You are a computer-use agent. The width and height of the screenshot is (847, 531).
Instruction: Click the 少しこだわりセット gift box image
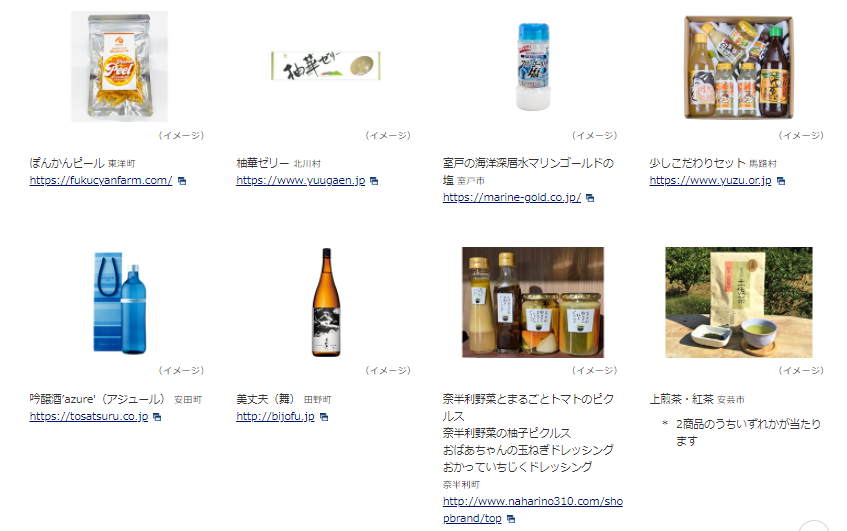coord(738,67)
